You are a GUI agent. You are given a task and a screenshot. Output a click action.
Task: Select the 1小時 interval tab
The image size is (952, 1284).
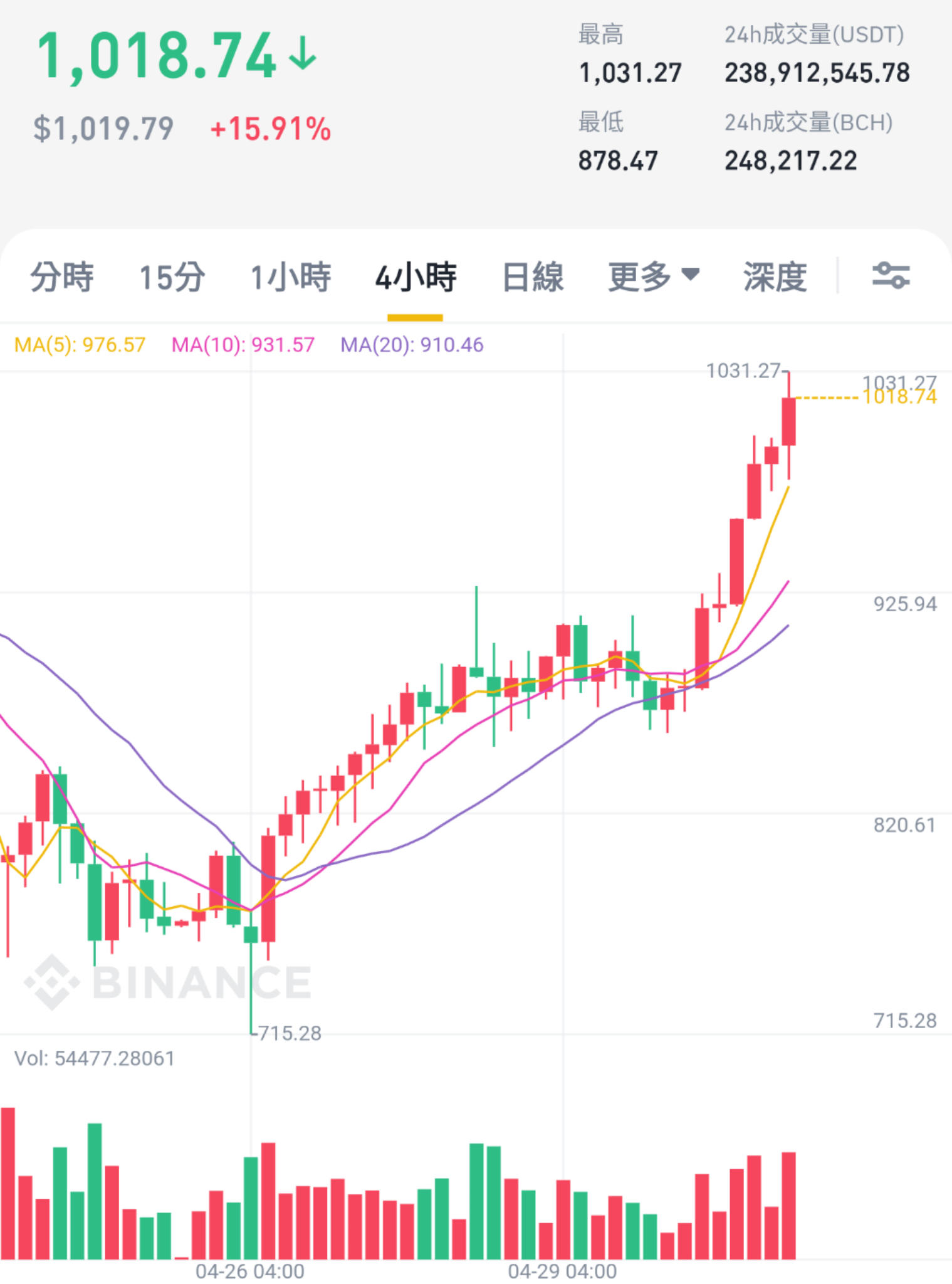click(291, 277)
